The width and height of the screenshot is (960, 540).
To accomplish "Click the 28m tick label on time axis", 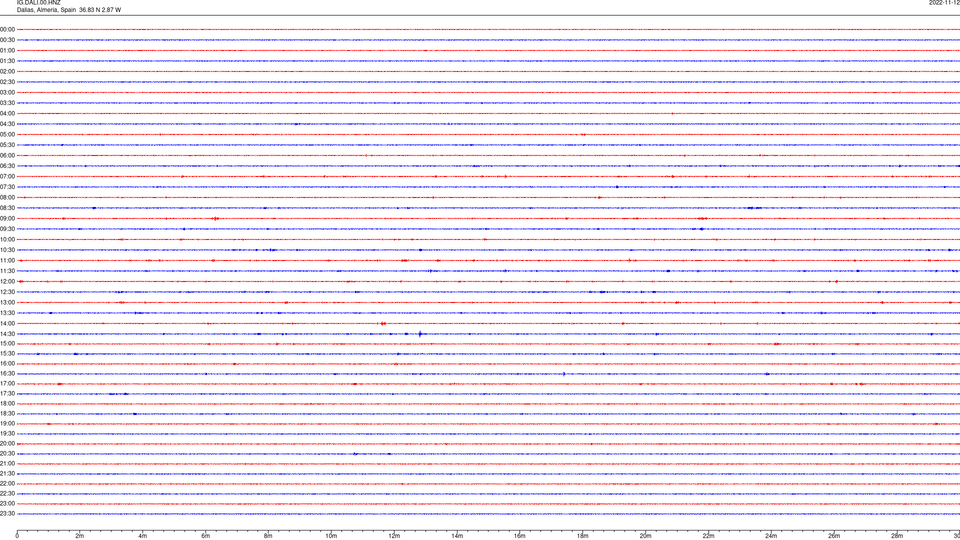I will click(x=897, y=536).
